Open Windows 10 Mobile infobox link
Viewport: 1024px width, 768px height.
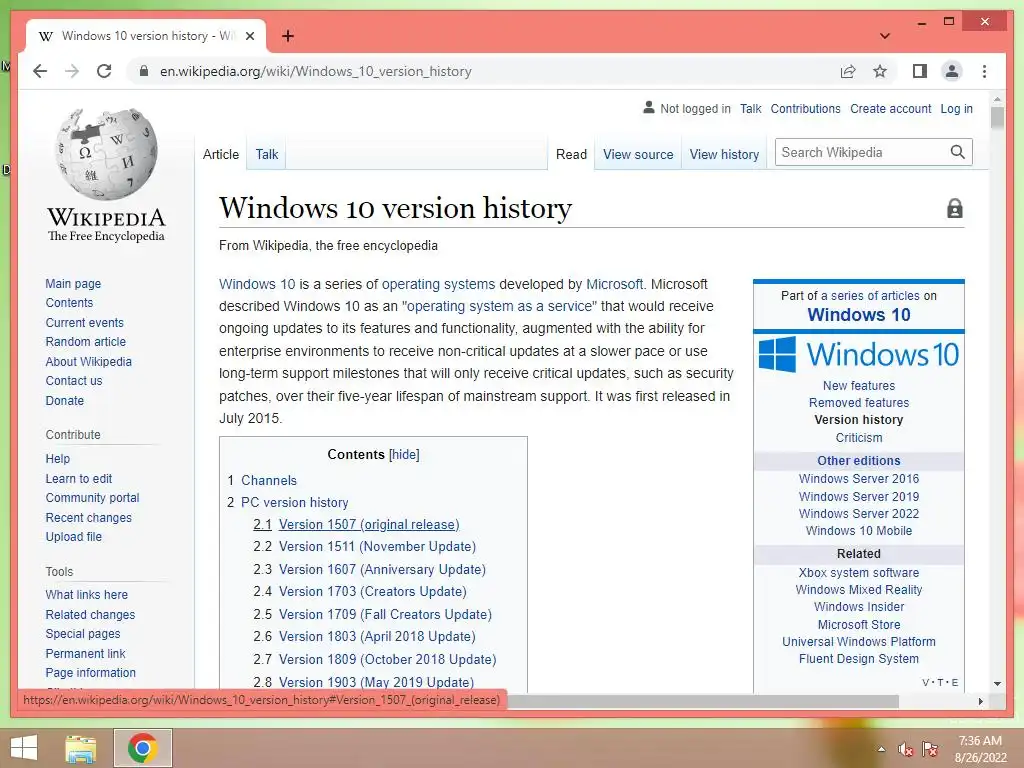(859, 530)
